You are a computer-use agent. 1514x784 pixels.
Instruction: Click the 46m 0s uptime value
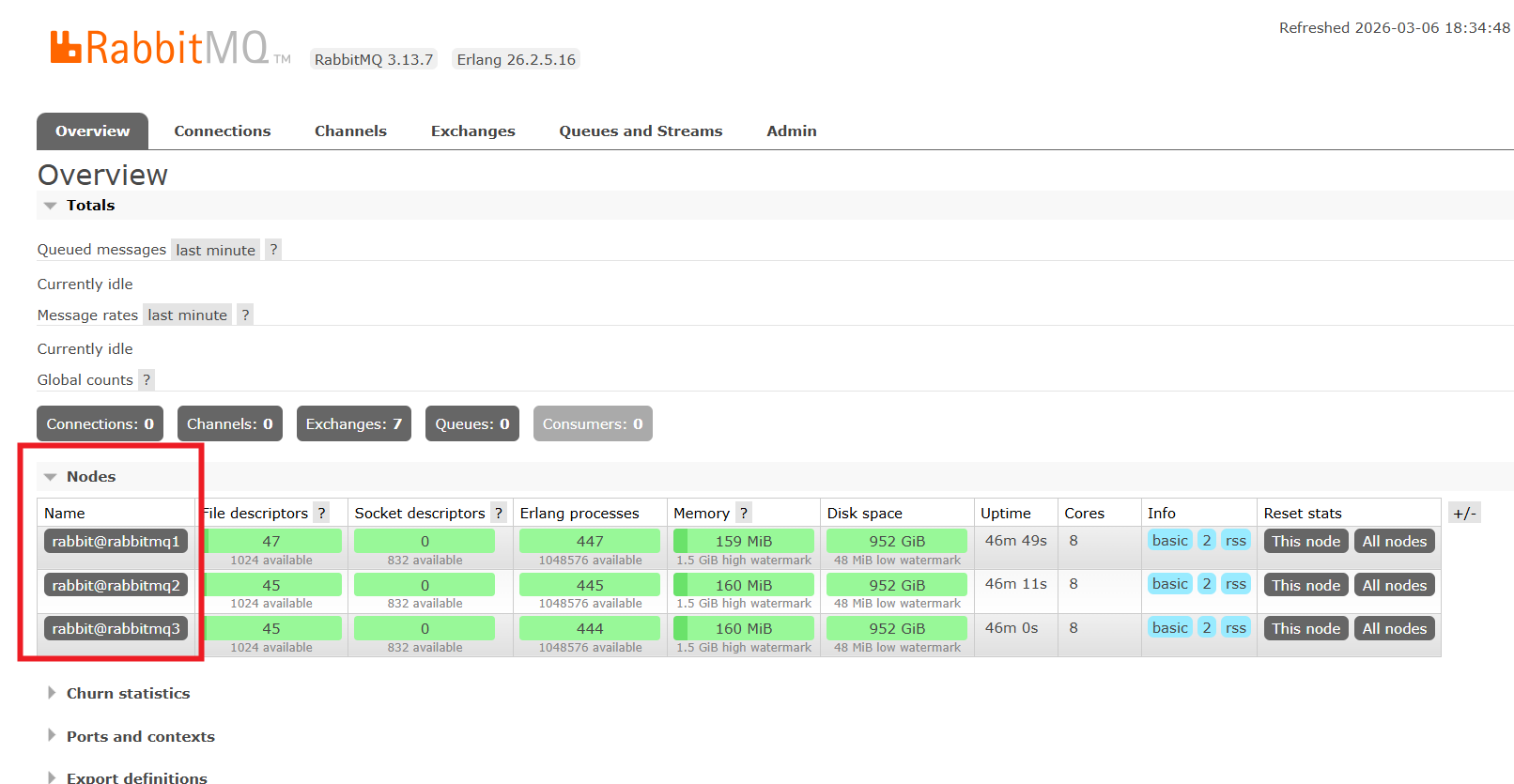(1012, 627)
